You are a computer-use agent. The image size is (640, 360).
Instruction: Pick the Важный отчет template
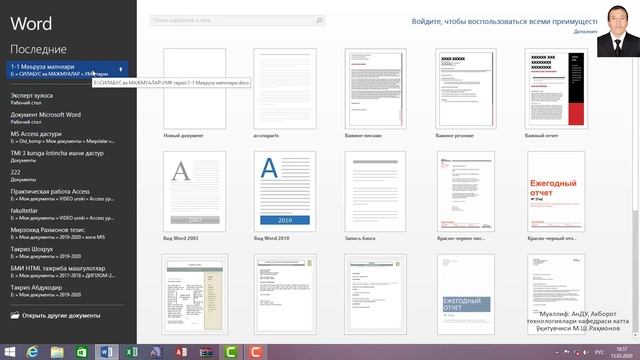[556, 89]
